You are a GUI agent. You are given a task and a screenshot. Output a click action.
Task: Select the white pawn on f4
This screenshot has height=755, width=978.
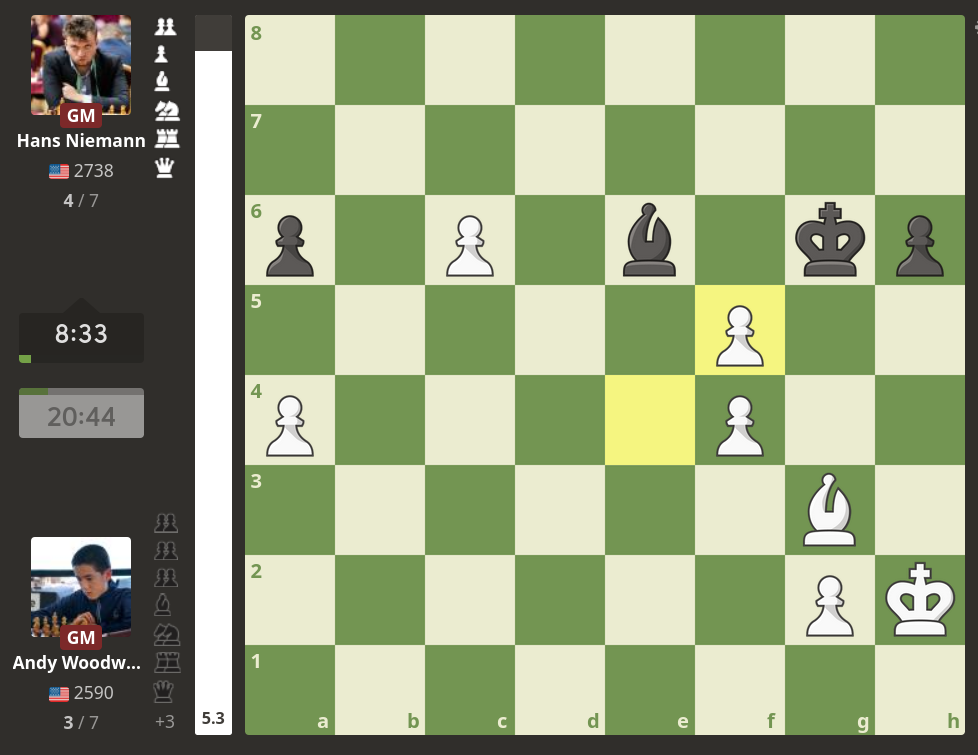(x=740, y=426)
